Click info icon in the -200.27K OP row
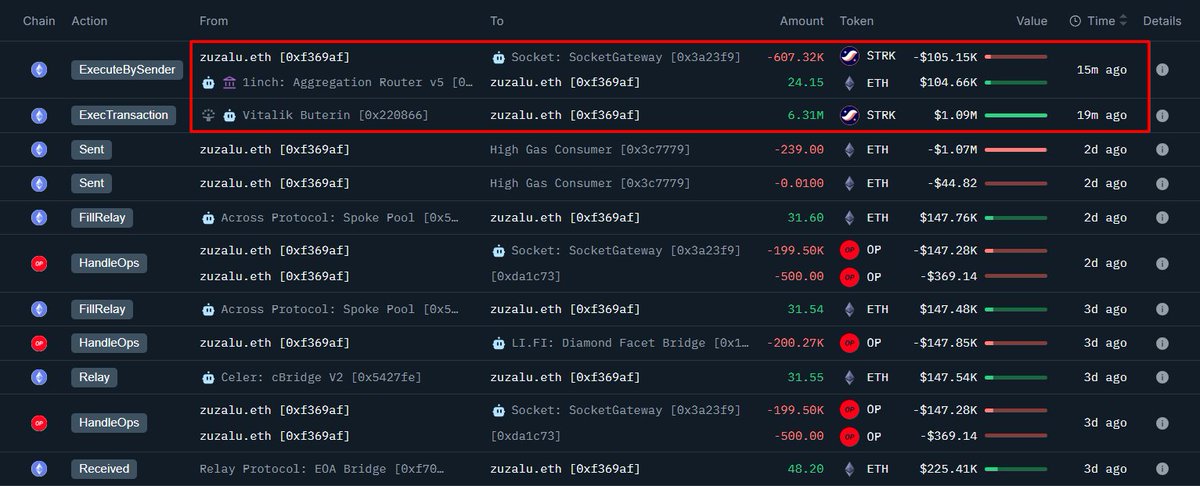Screen dimensions: 1200x486 coord(1162,343)
